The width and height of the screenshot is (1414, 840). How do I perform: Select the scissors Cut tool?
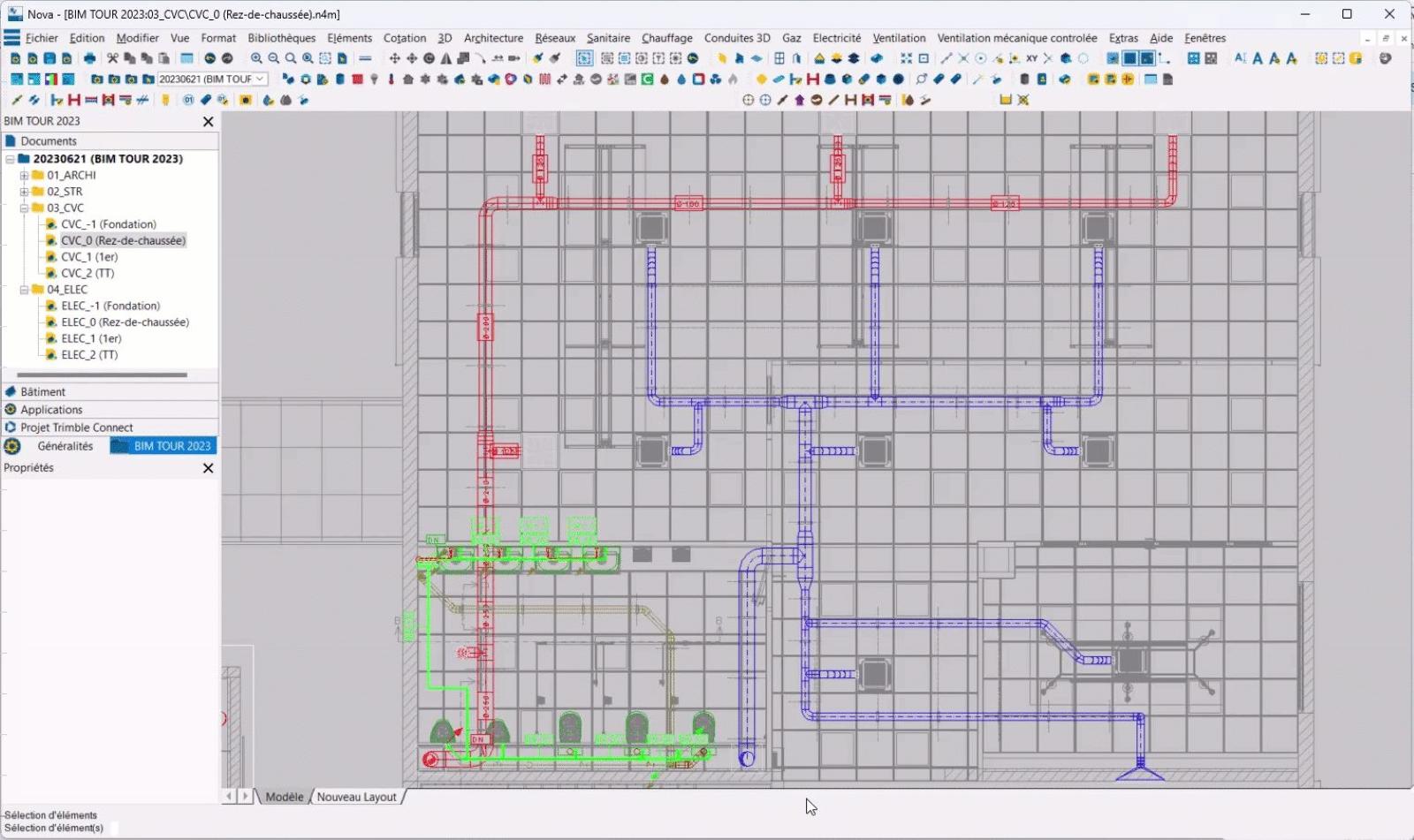(112, 58)
